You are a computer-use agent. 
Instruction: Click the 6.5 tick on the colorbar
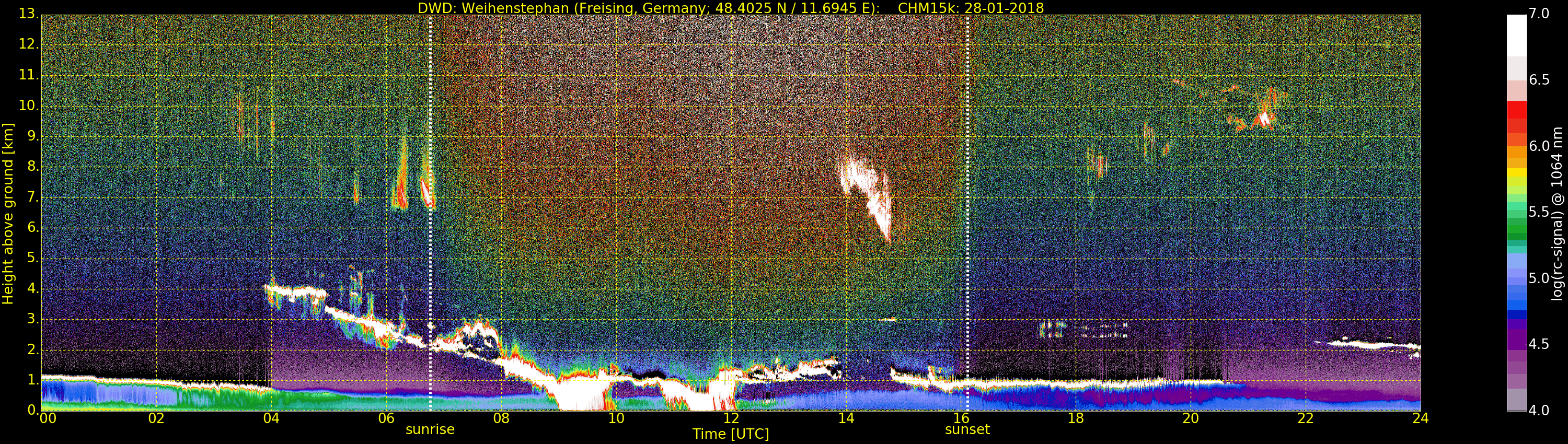(1539, 80)
